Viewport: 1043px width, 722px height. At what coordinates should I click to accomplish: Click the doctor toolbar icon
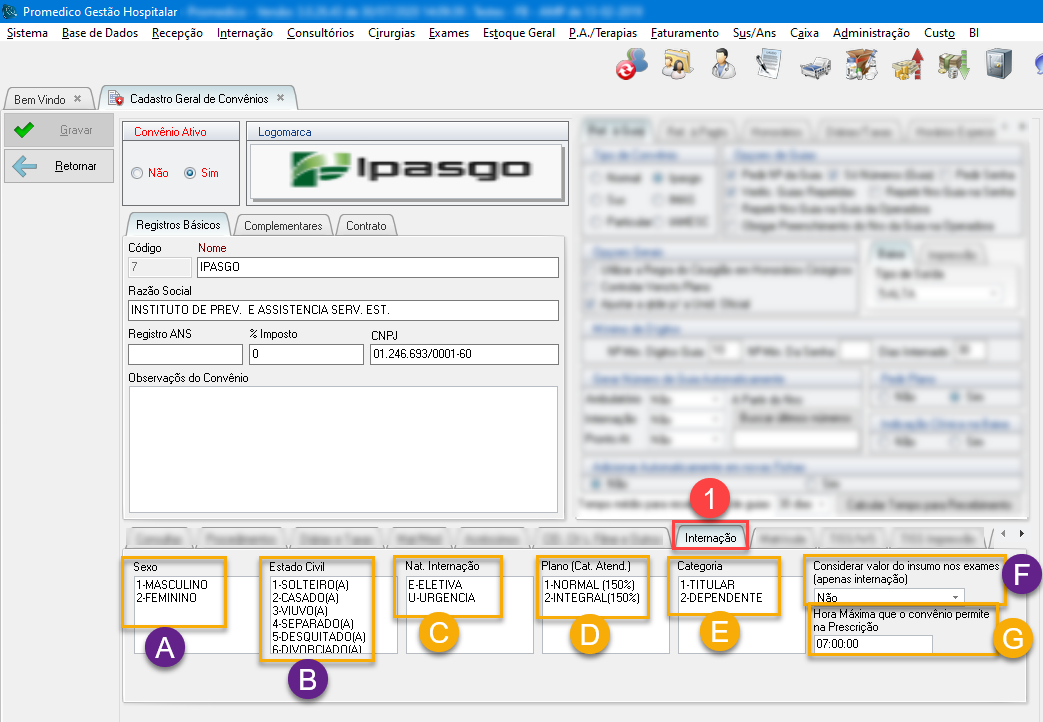point(723,65)
